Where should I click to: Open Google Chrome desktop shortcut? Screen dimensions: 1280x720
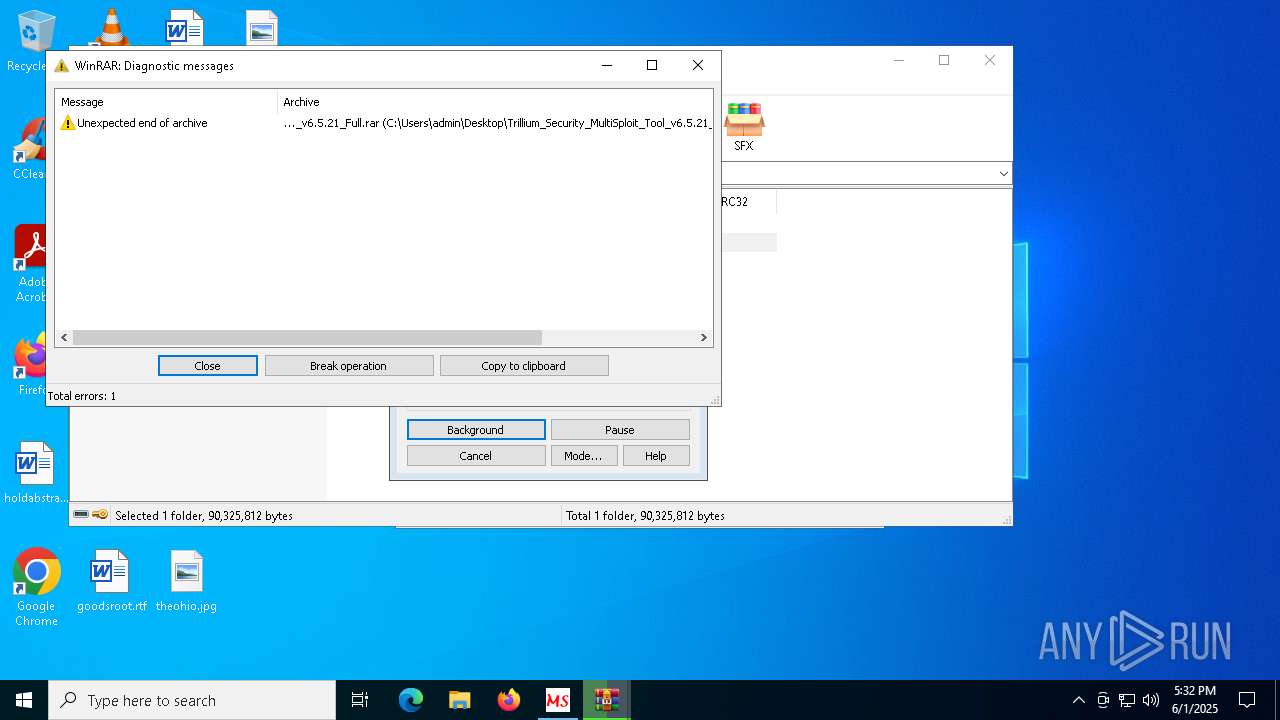(37, 588)
